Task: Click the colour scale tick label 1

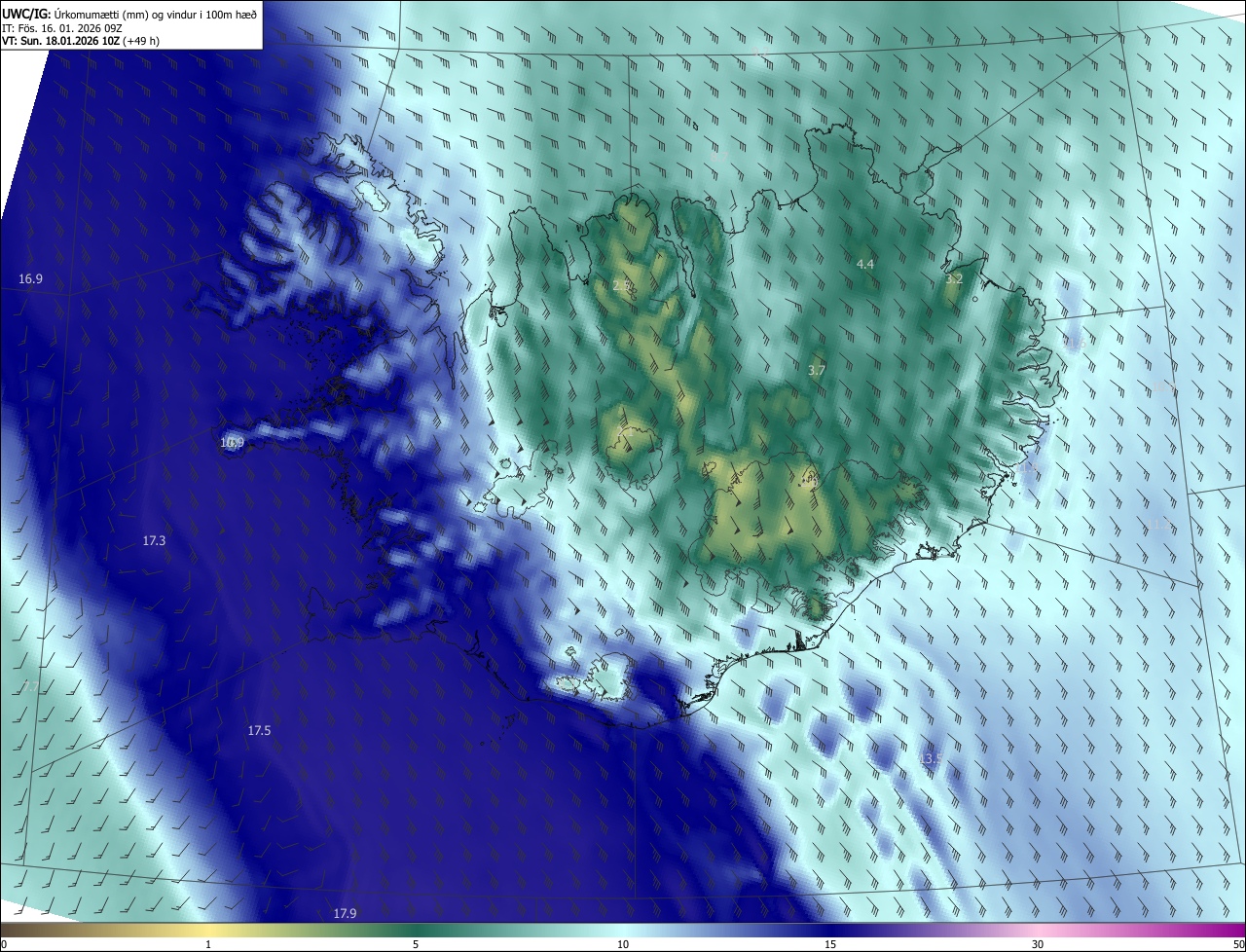Action: point(208,944)
